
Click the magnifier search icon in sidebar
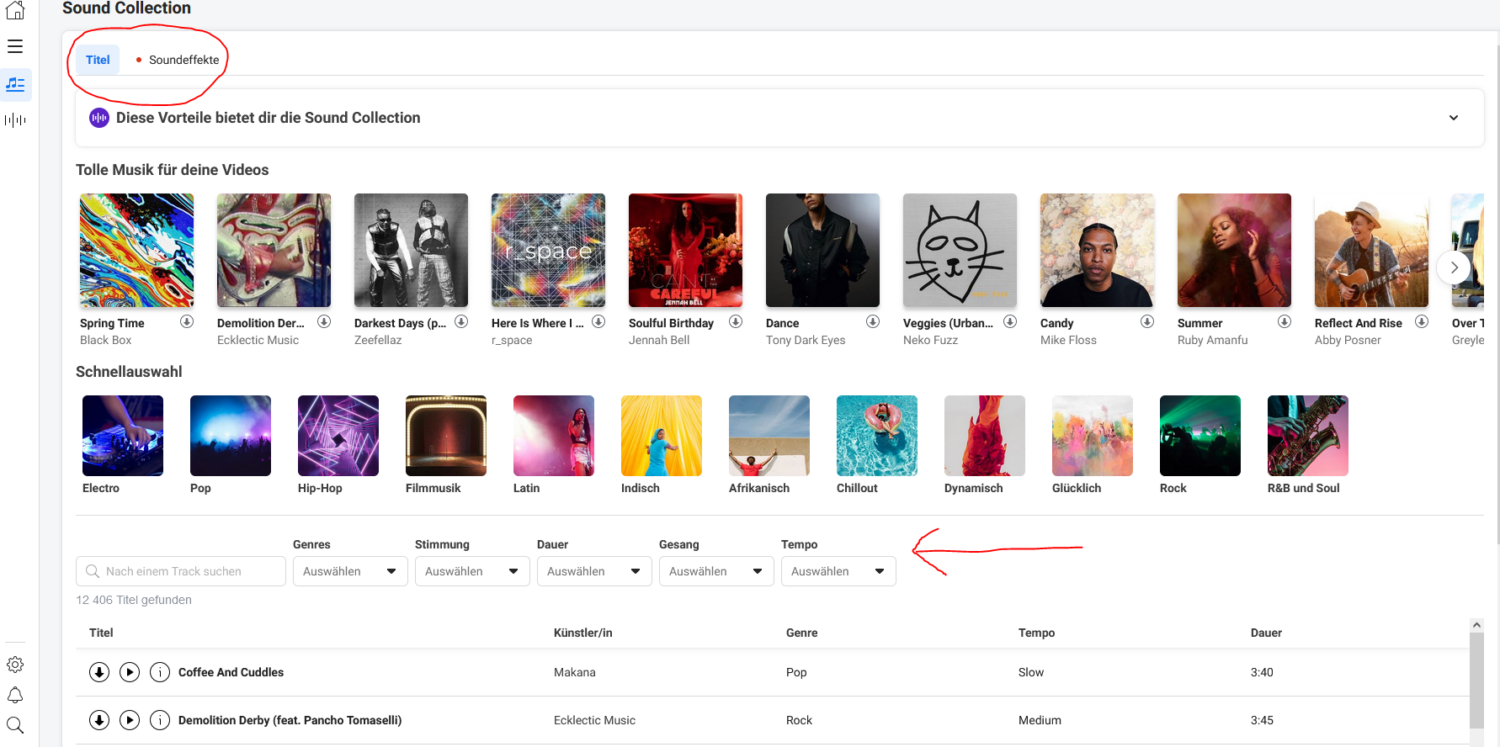(x=15, y=725)
